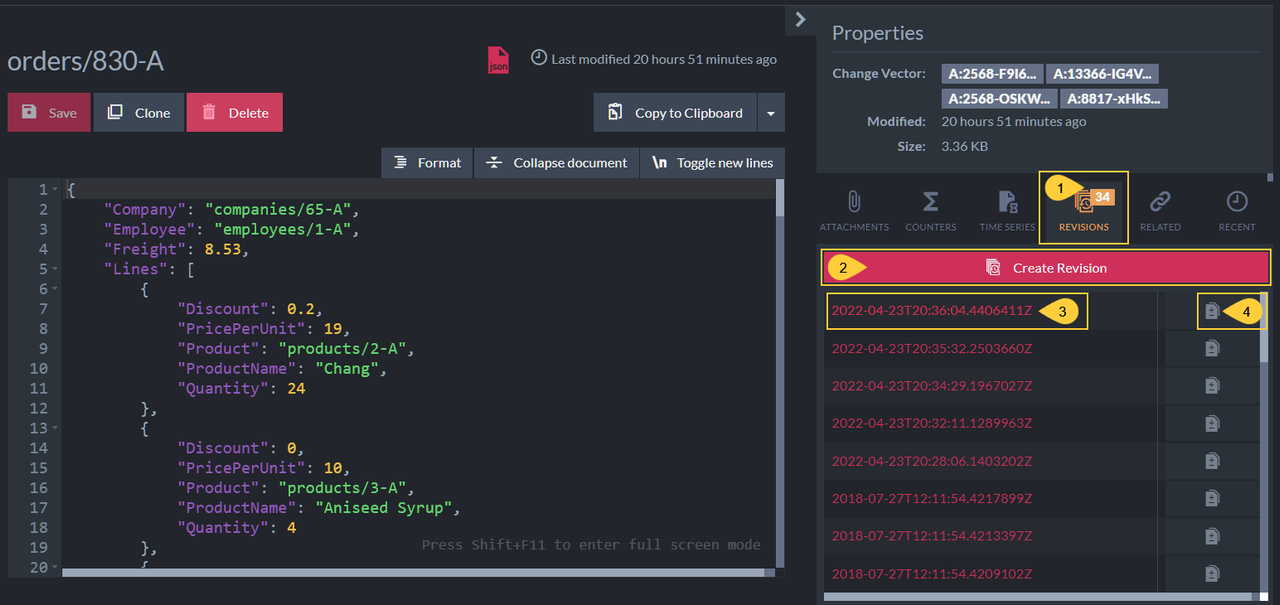The image size is (1280, 605).
Task: Switch to the Counters tab
Action: tap(930, 209)
